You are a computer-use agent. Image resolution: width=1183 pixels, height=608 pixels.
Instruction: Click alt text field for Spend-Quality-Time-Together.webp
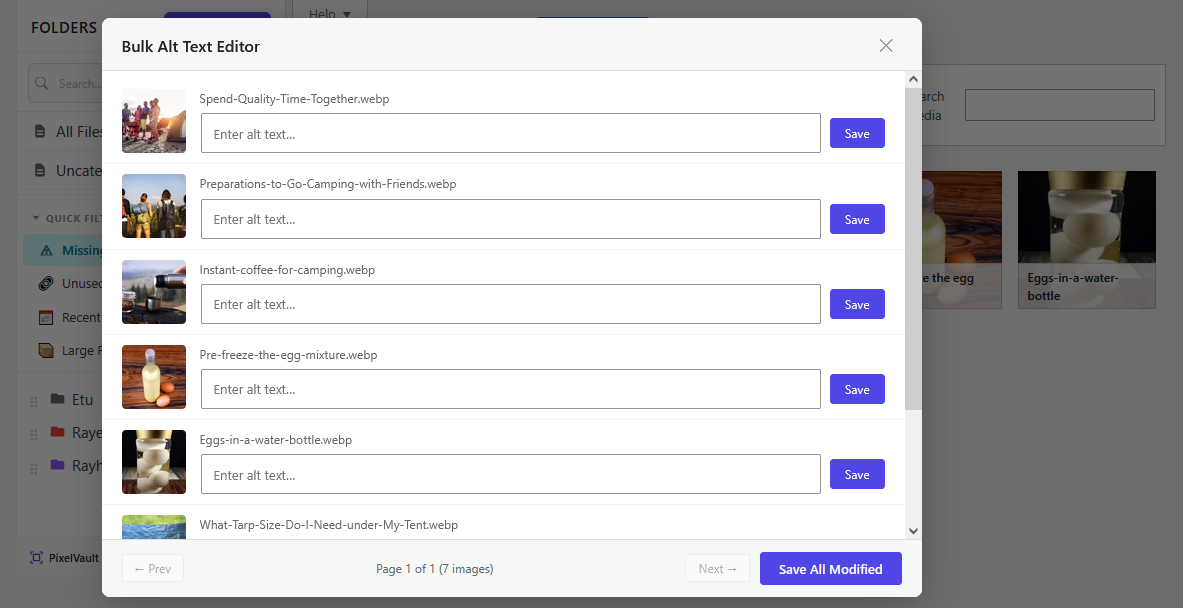[x=511, y=134]
